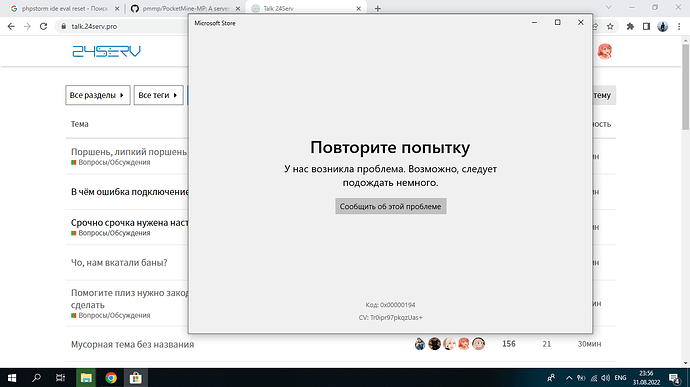Image resolution: width=690 pixels, height=387 pixels.
Task: Reload the page in Chrome
Action: coord(43,26)
